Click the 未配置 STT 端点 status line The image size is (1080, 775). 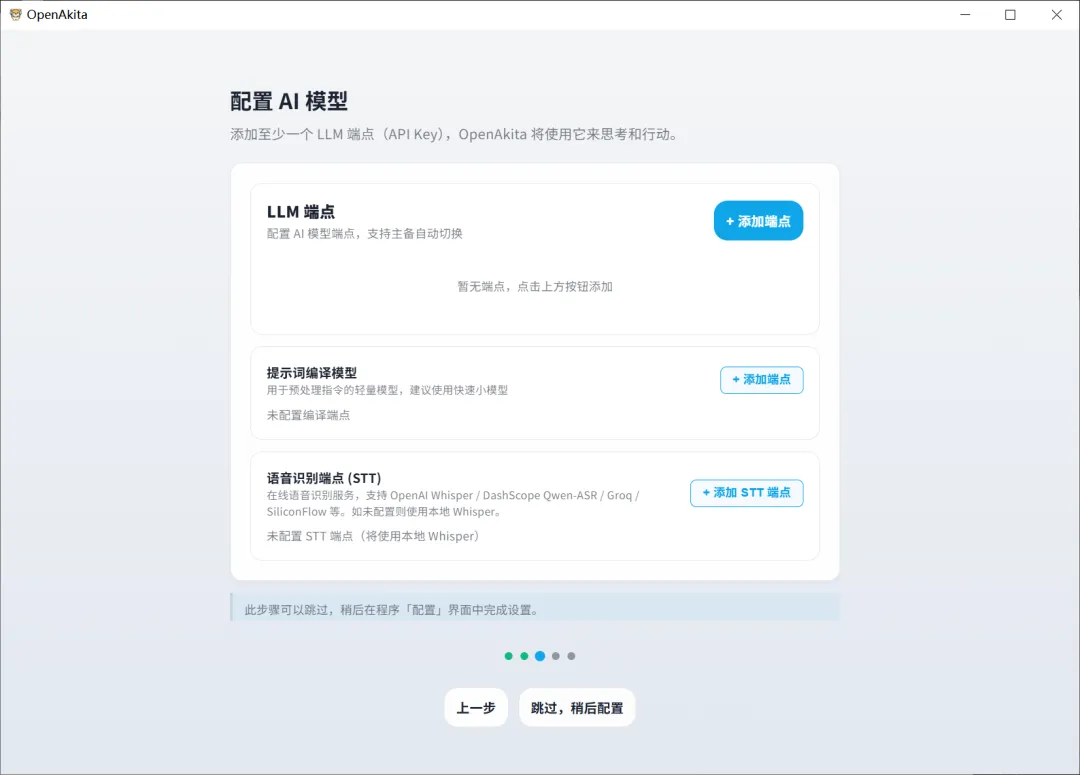(x=373, y=536)
